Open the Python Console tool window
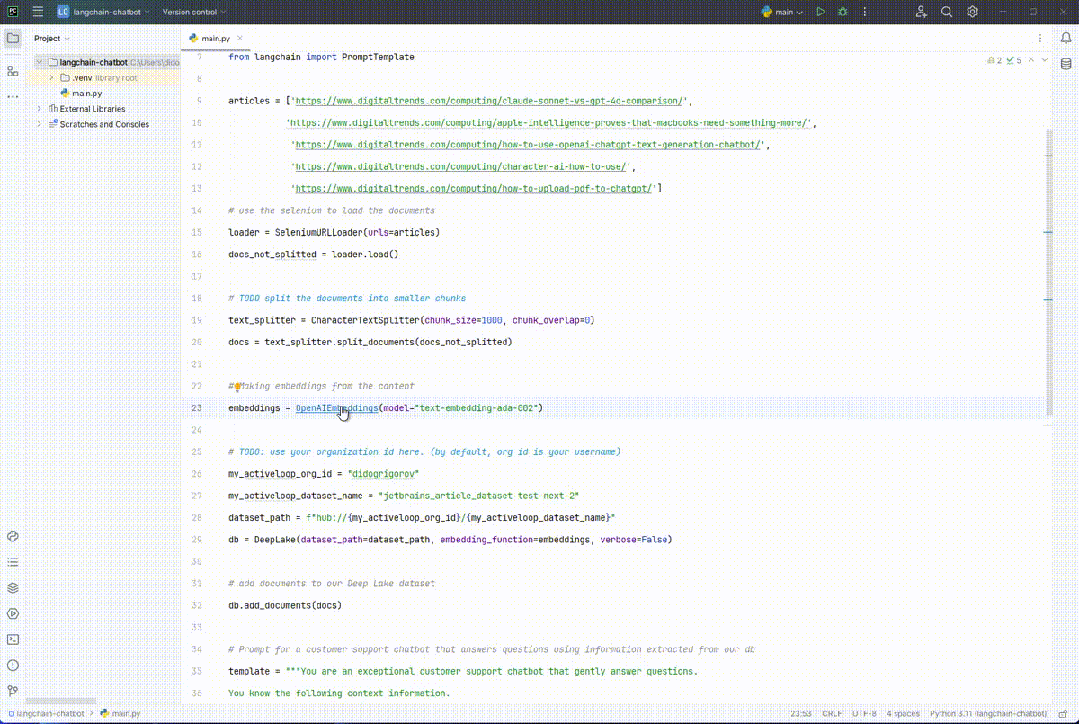 12,536
